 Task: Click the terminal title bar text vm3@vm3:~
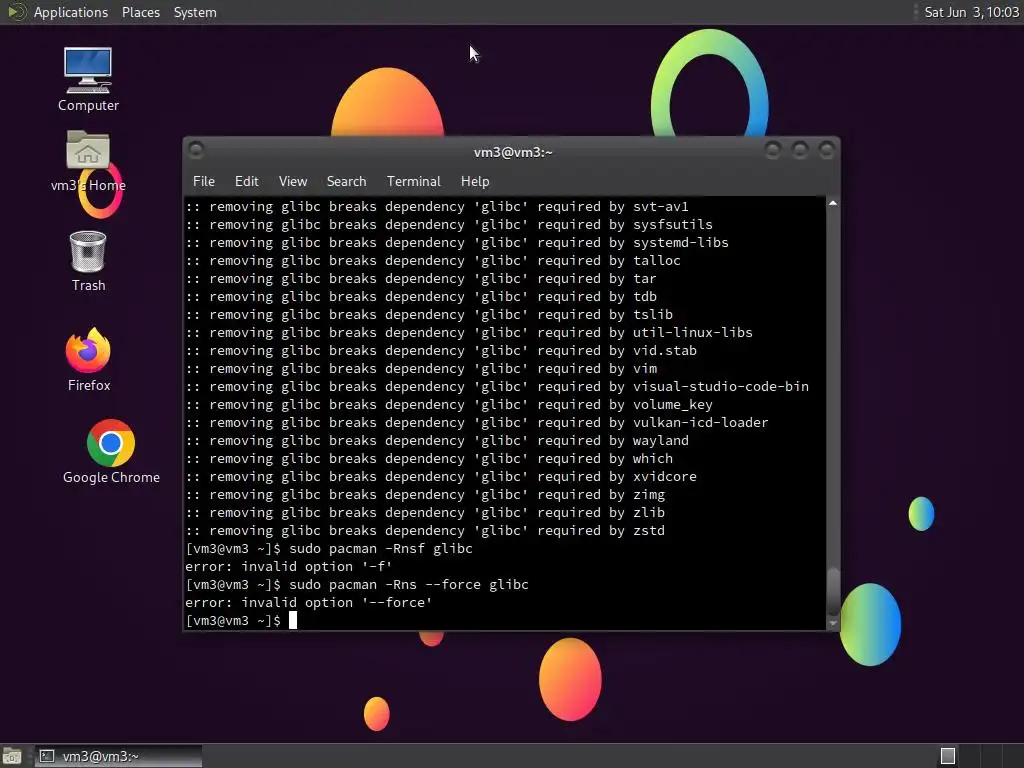point(513,152)
